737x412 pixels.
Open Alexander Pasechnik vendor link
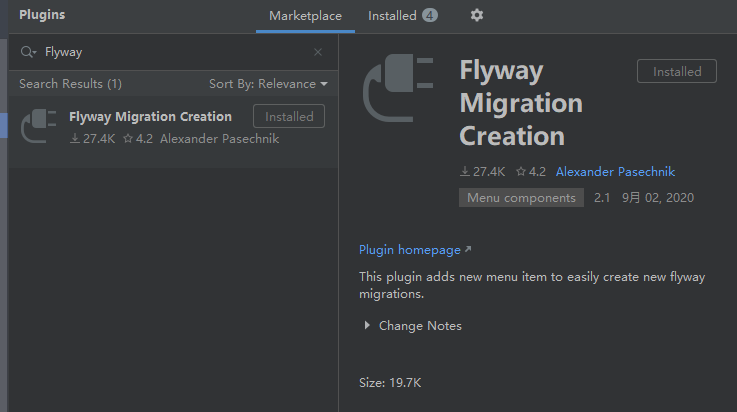pyautogui.click(x=615, y=172)
